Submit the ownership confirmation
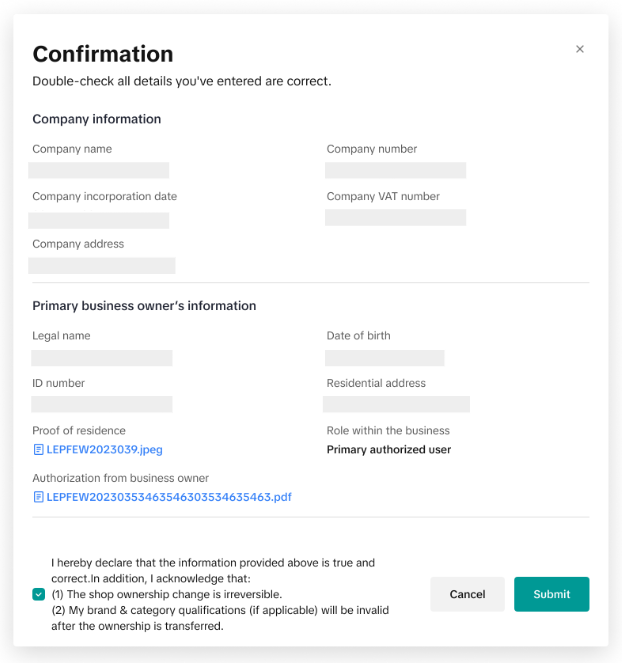The height and width of the screenshot is (663, 622). point(551,594)
